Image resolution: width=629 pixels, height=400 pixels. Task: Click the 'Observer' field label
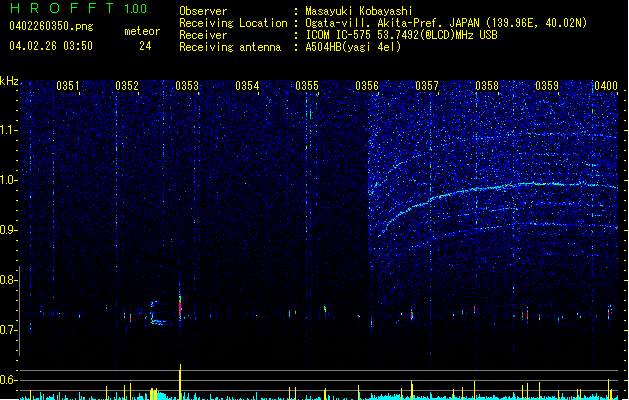[203, 11]
